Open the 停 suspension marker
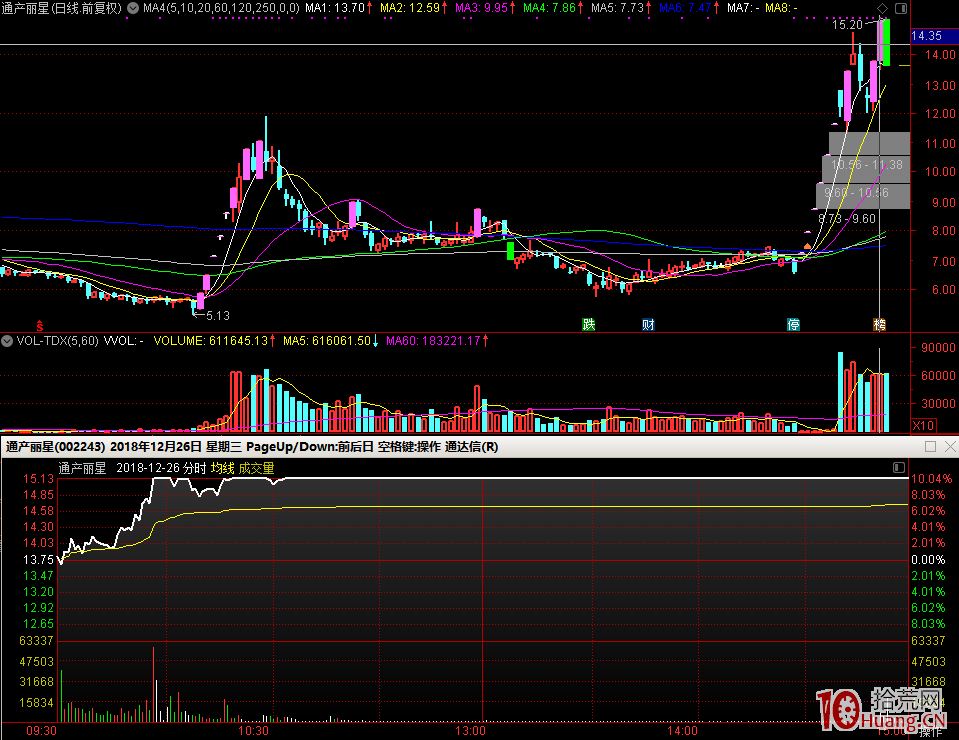This screenshot has height=740, width=959. pyautogui.click(x=793, y=325)
